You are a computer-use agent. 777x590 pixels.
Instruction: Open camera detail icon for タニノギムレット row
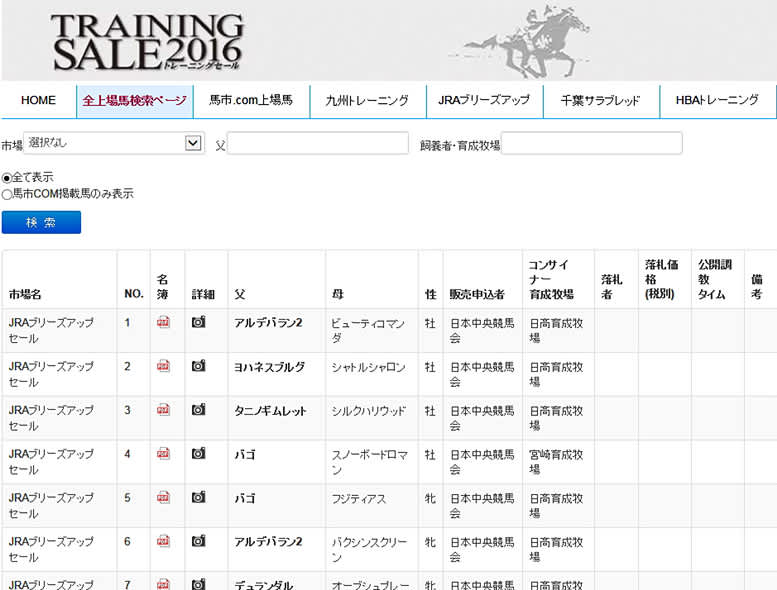(x=199, y=409)
